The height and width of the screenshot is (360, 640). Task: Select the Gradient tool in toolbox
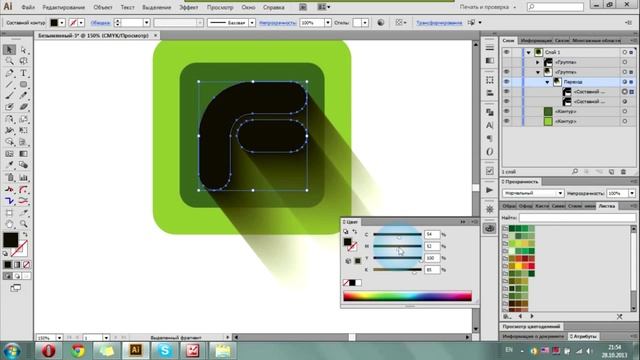tap(23, 154)
